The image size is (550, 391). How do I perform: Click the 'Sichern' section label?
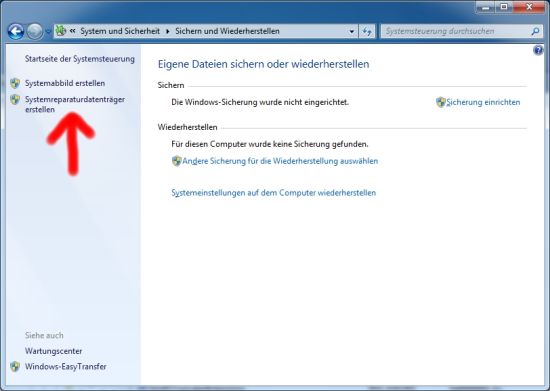[171, 85]
